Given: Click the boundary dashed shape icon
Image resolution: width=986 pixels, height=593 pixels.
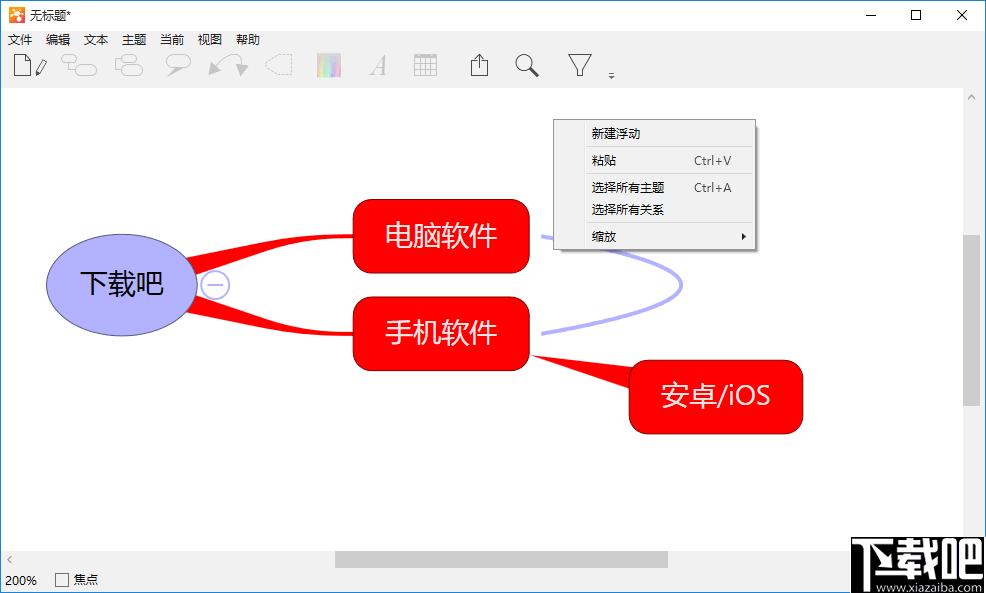Looking at the screenshot, I should pos(279,65).
